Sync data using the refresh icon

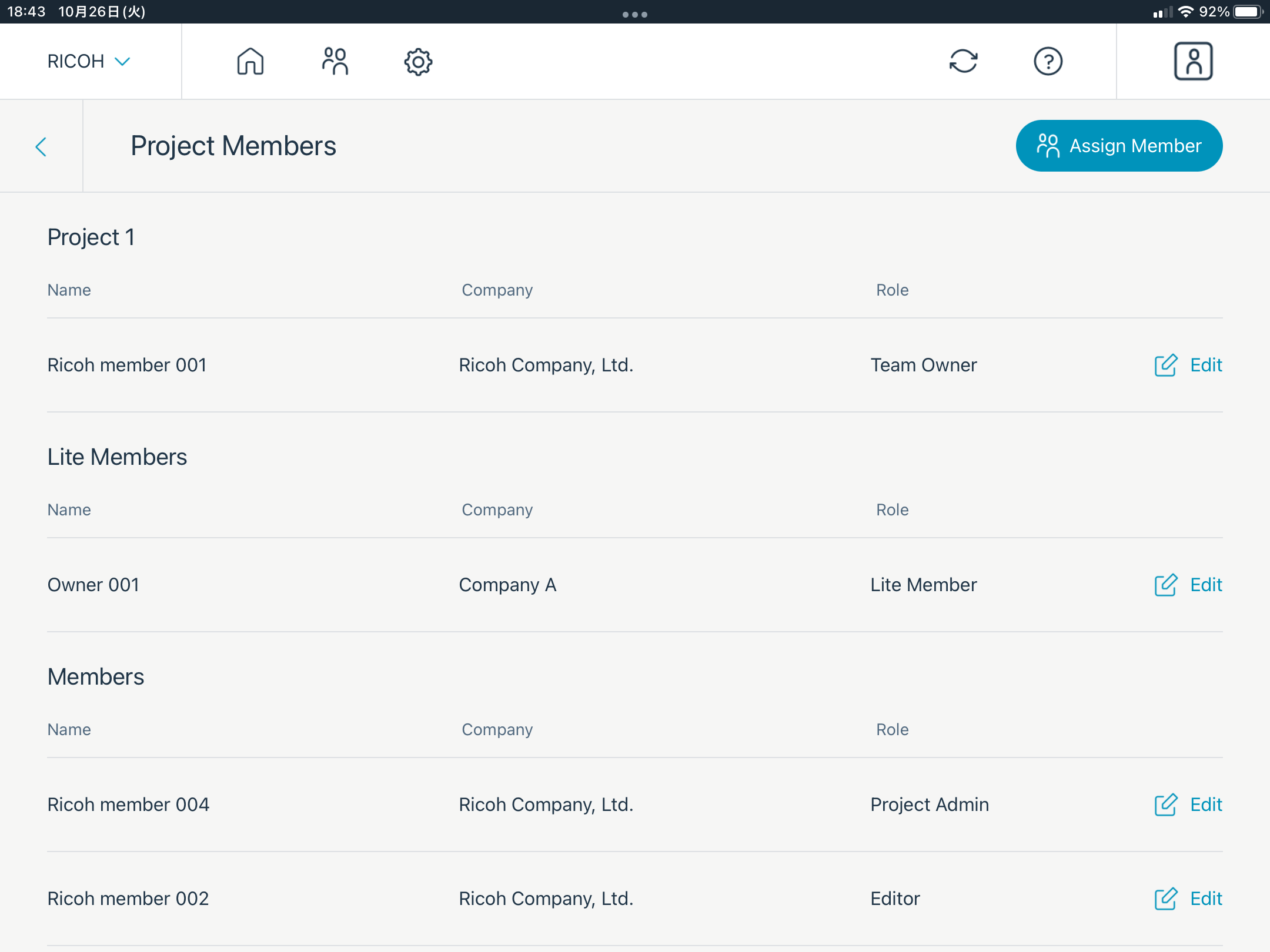coord(964,61)
